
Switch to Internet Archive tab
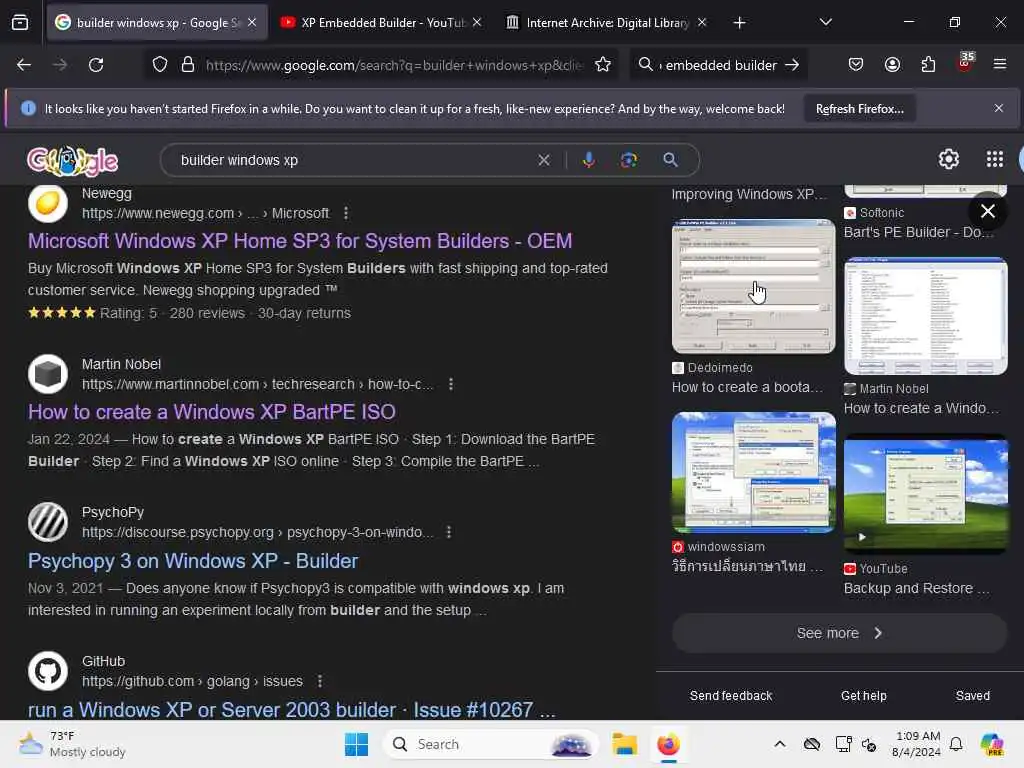click(607, 23)
